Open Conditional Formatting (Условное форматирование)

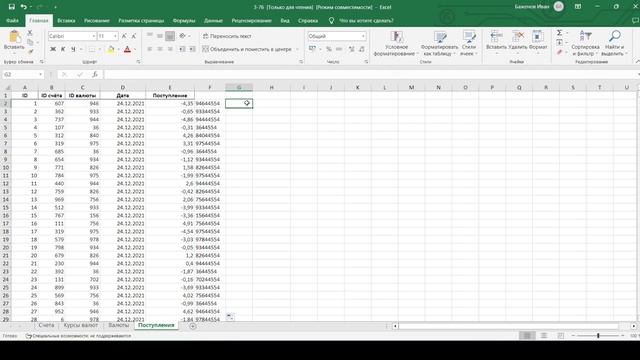pyautogui.click(x=396, y=43)
